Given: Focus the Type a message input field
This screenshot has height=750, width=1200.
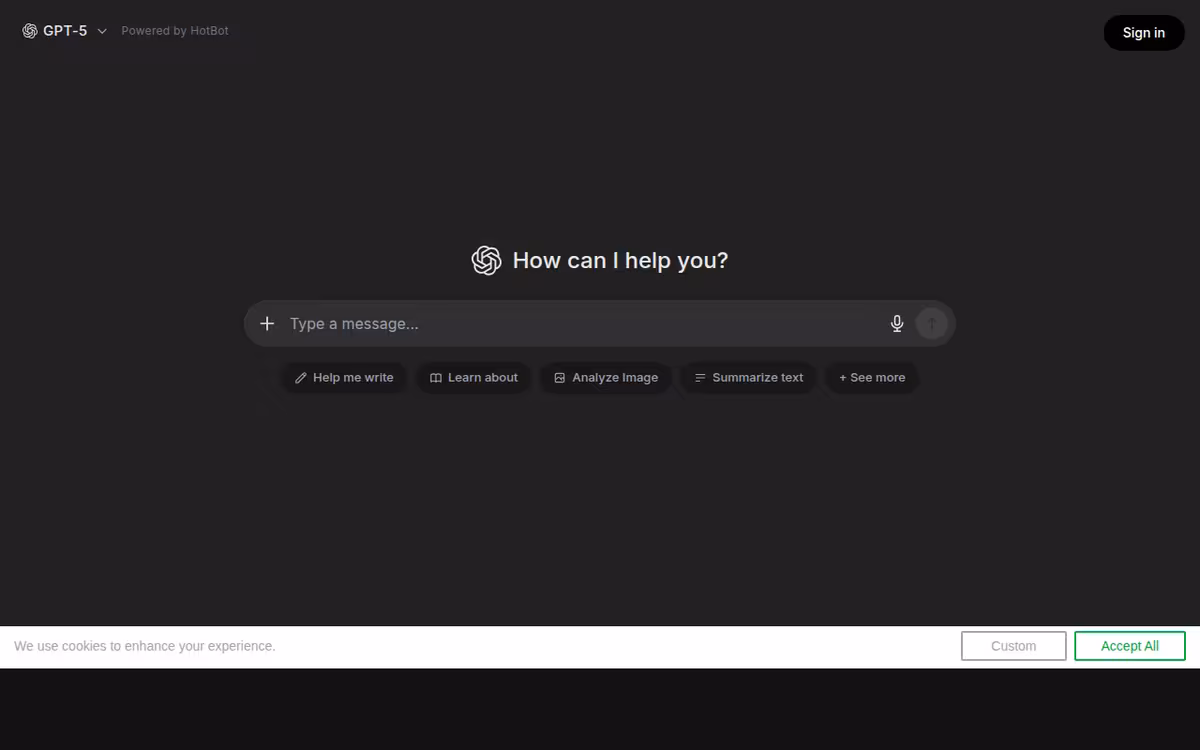Looking at the screenshot, I should click(583, 324).
